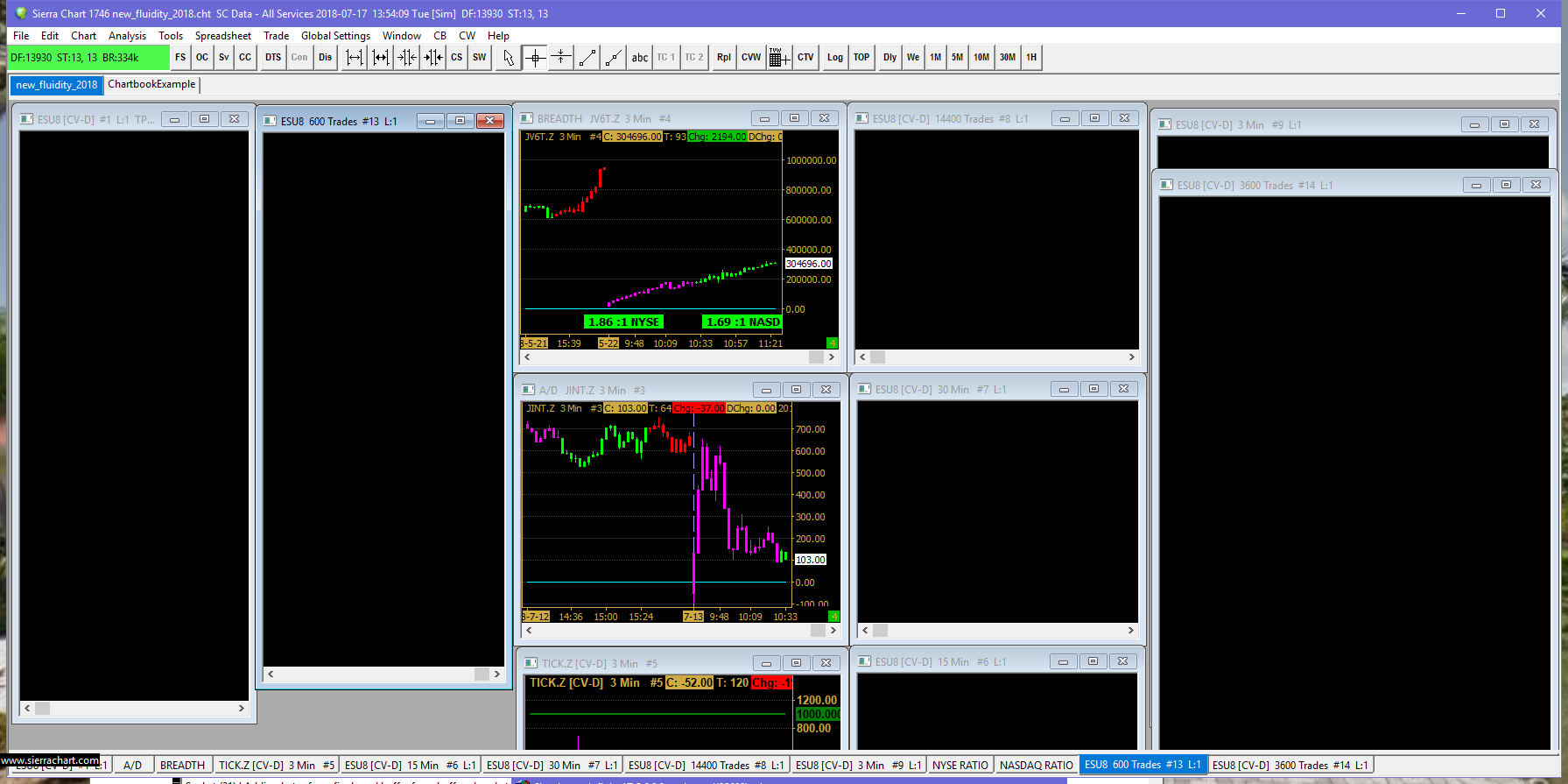This screenshot has width=1568, height=784.
Task: Click the '1.69 :1 NASD' ratio label
Action: (x=742, y=322)
